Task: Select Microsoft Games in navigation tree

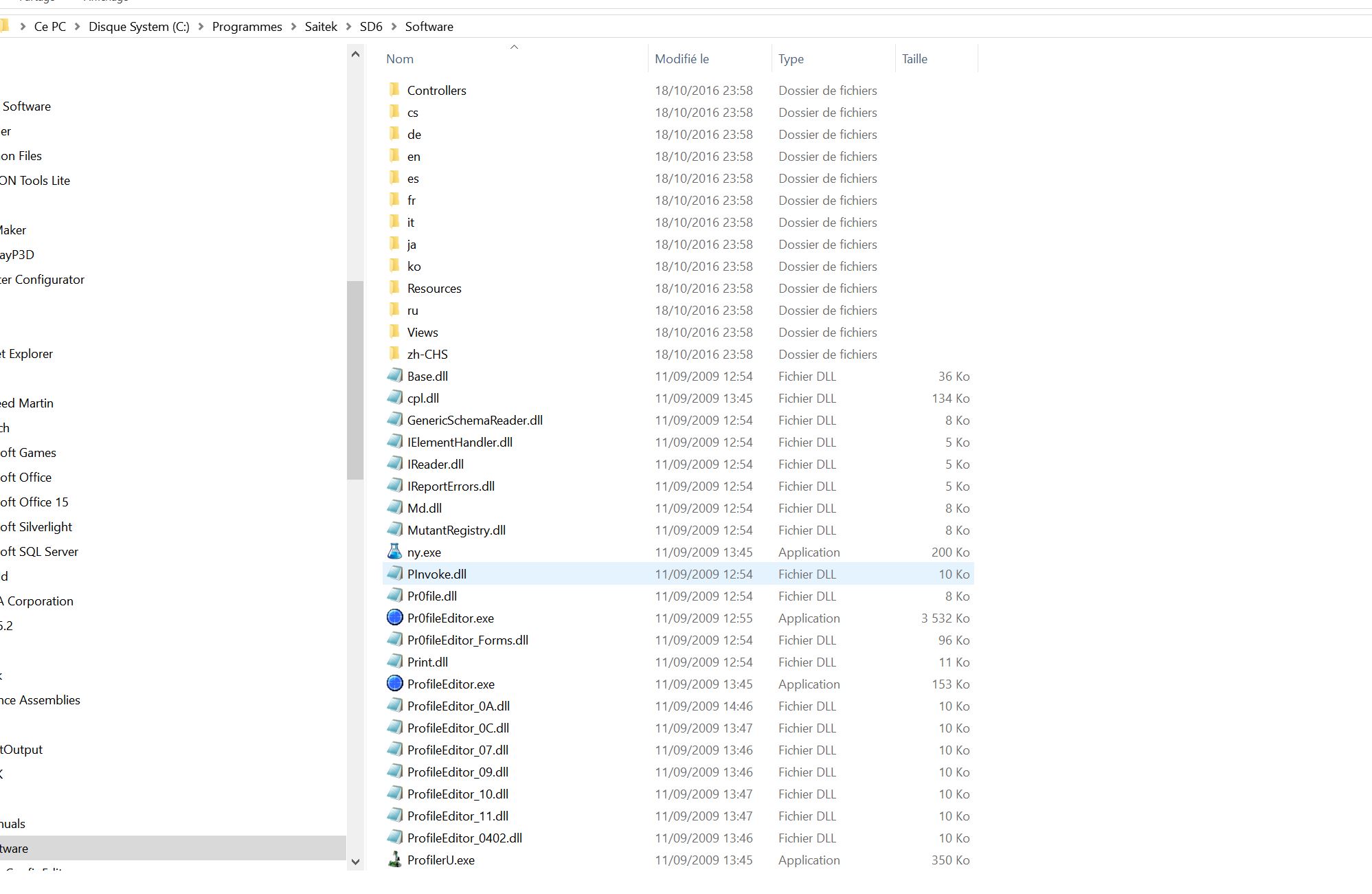Action: 28,453
